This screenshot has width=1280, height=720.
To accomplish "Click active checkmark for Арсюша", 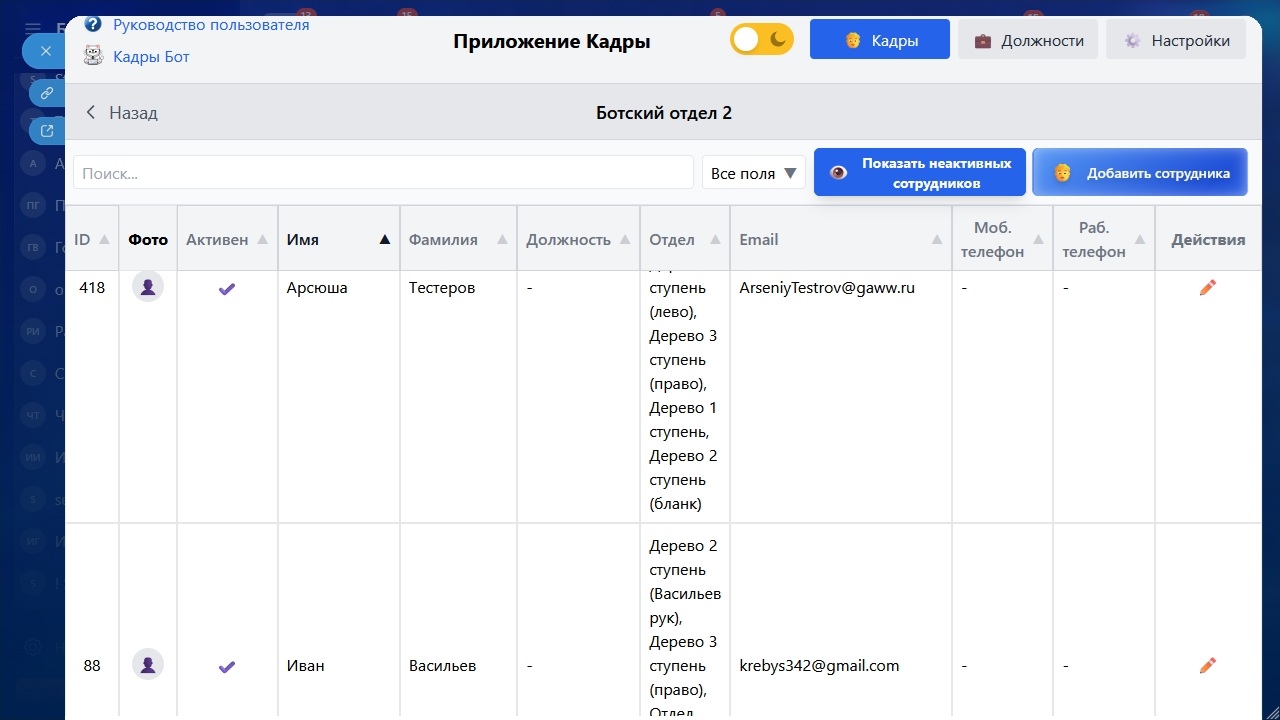I will [227, 288].
